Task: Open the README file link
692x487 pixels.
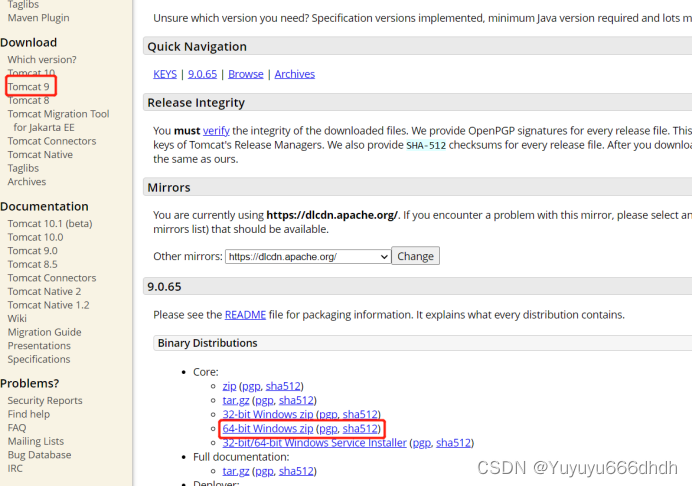Action: pyautogui.click(x=245, y=315)
